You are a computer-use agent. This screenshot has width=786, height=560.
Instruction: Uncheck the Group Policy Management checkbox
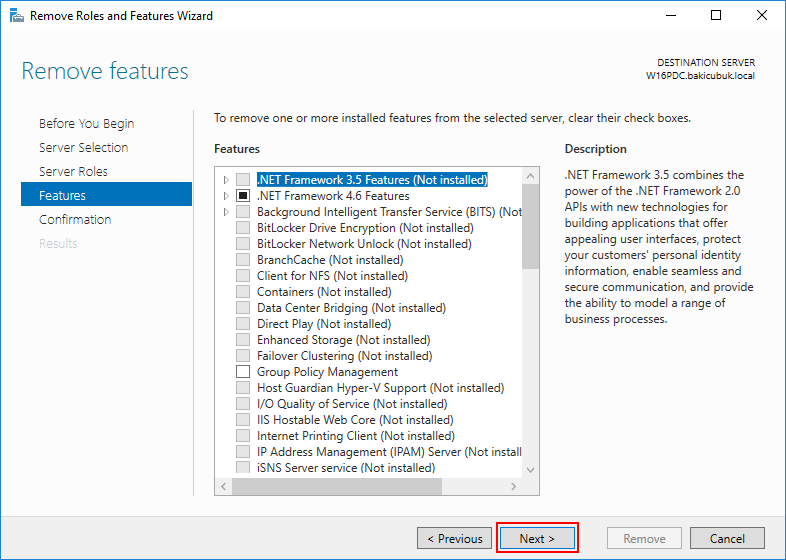click(243, 372)
